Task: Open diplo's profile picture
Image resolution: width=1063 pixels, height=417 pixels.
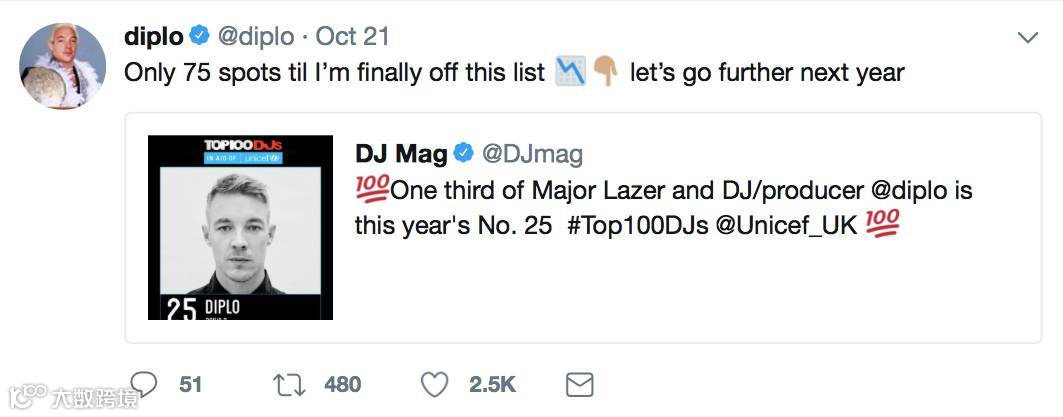Action: click(63, 66)
